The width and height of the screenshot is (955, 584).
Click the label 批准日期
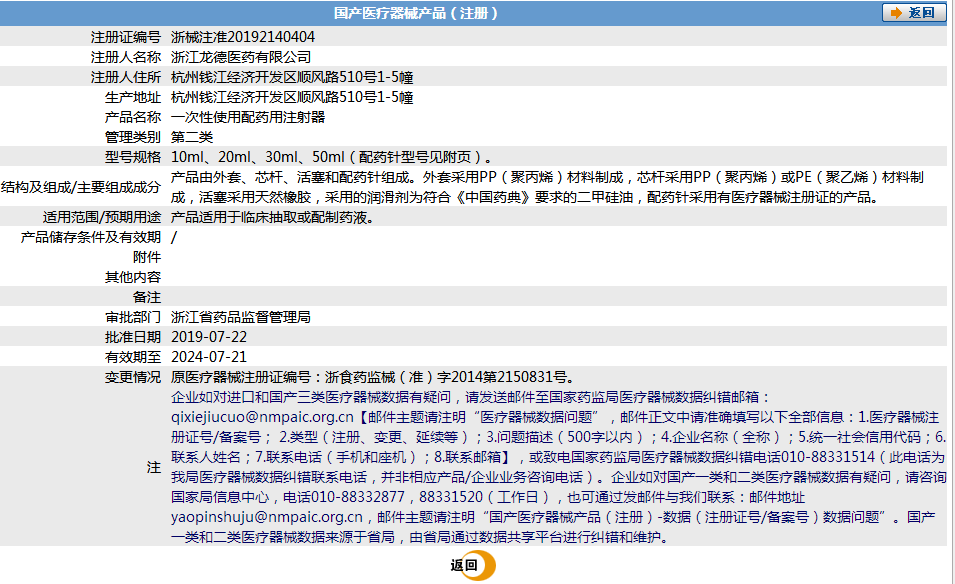click(x=133, y=337)
